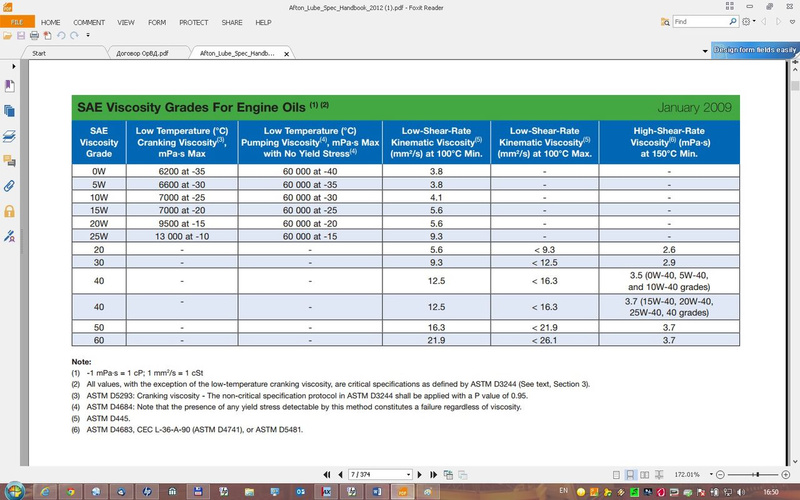The width and height of the screenshot is (800, 500).
Task: Open the Bookmarks panel in left sidebar
Action: 9,85
